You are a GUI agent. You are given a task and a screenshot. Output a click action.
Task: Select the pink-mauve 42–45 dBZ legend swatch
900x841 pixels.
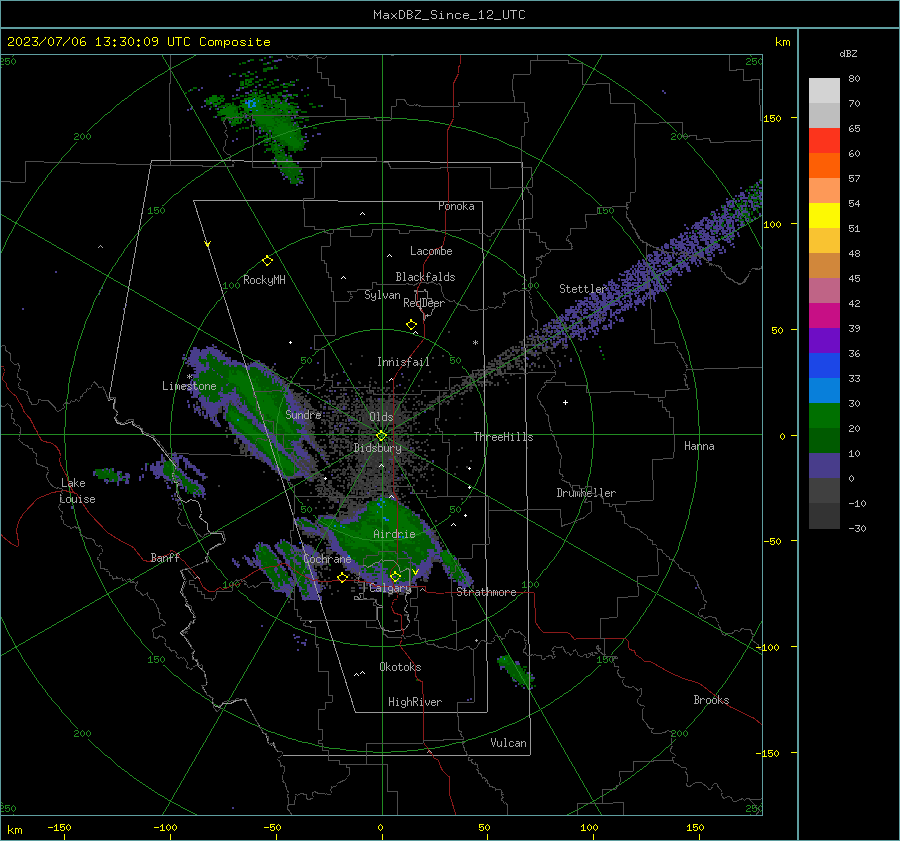[x=824, y=290]
